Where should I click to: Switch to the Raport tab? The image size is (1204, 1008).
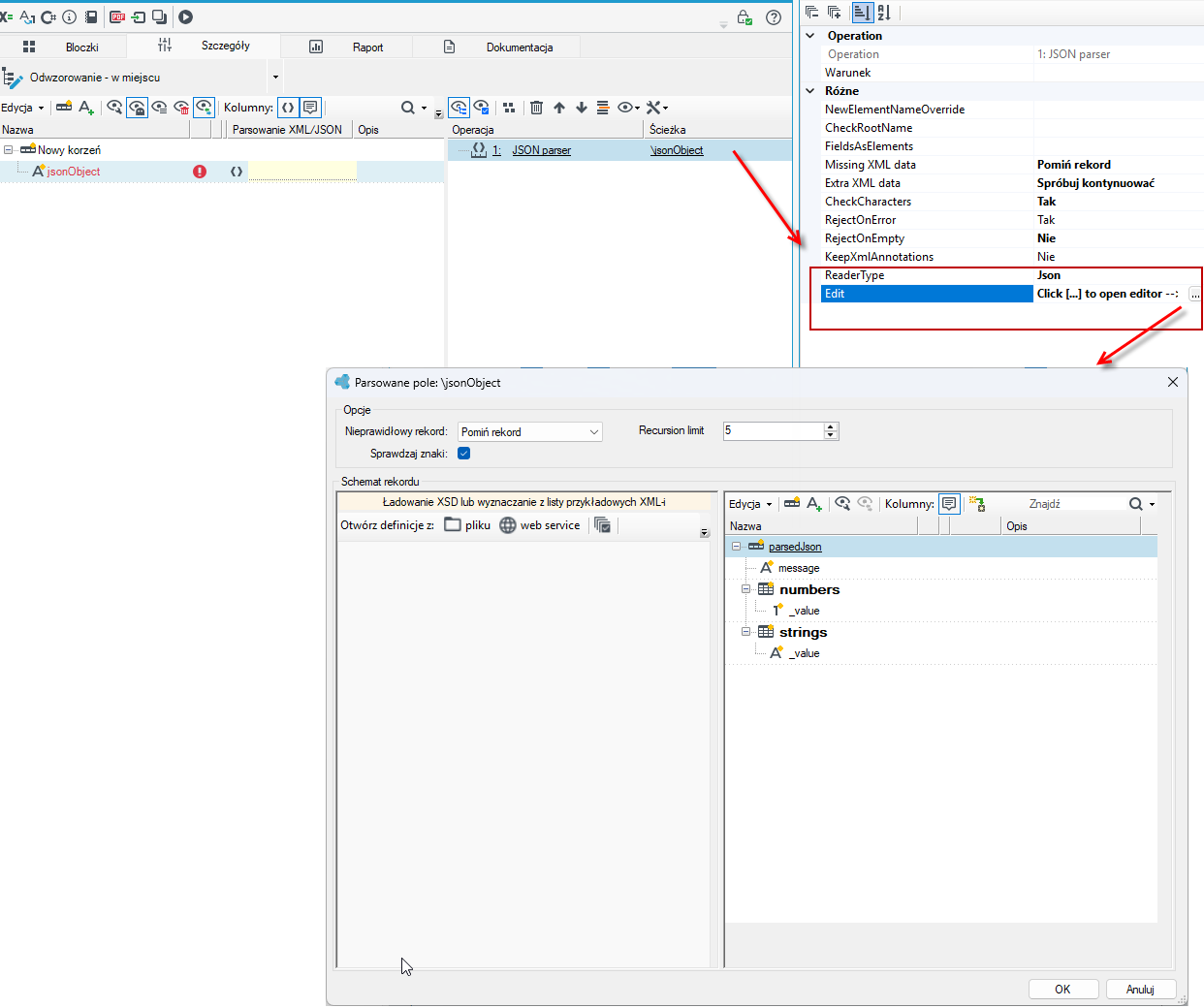click(347, 47)
